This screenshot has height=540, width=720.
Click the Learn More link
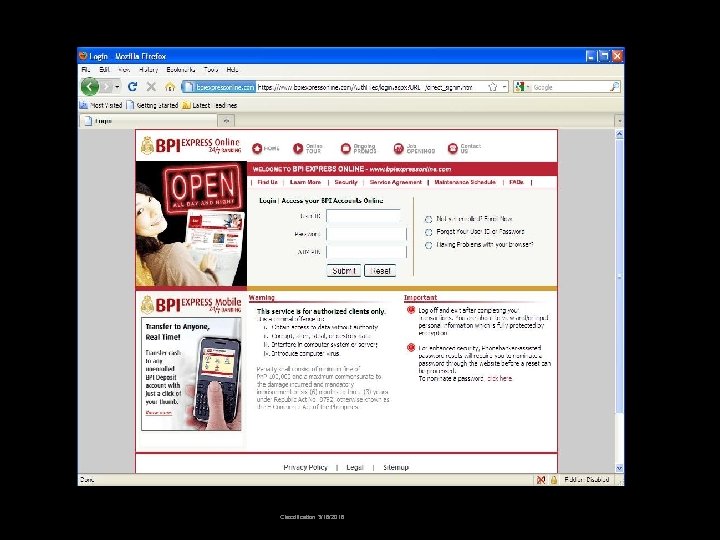305,182
